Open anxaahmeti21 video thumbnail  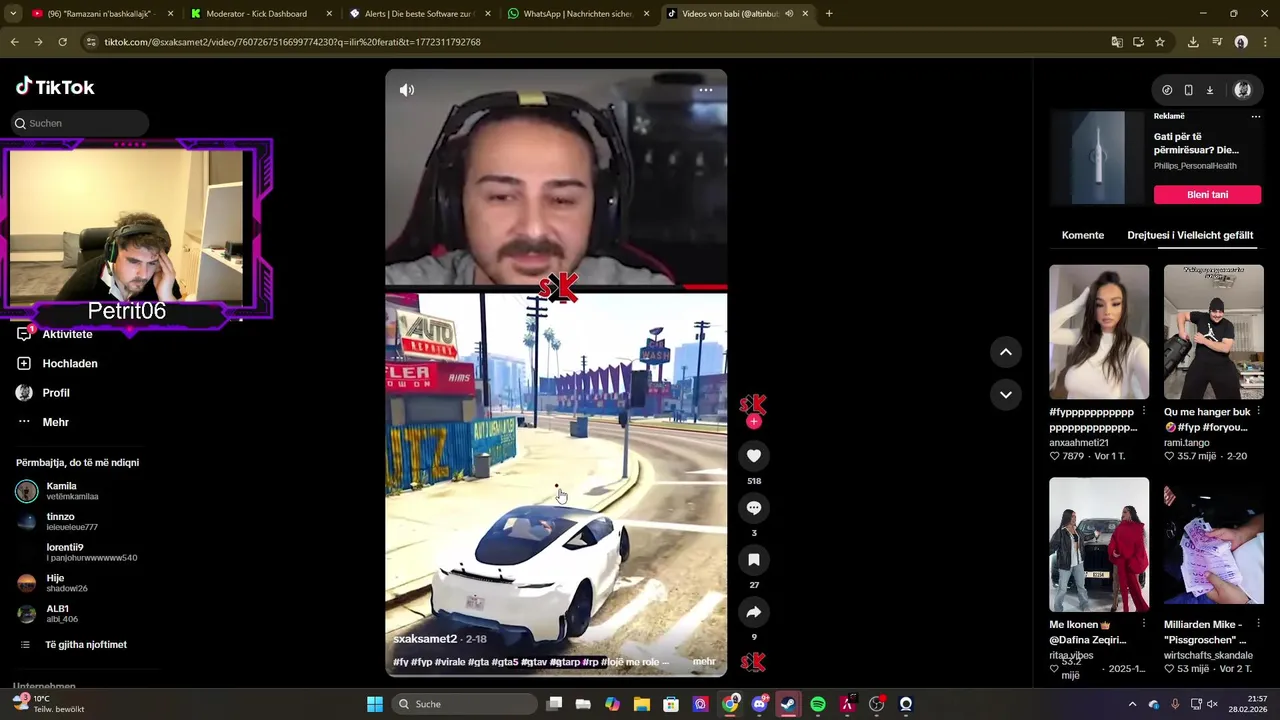[1099, 332]
